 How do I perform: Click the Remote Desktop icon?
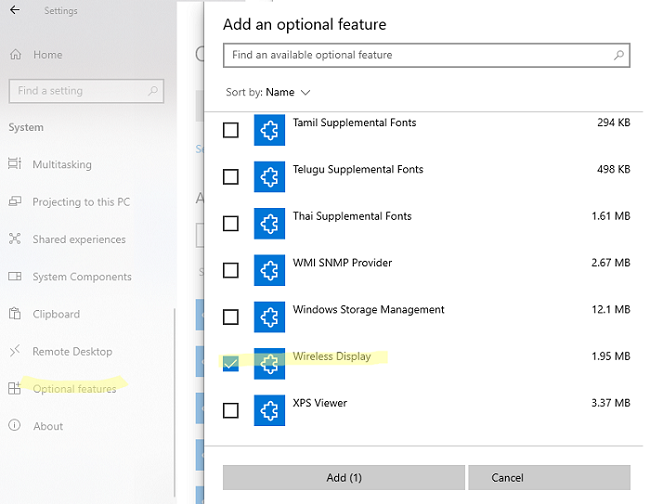[x=15, y=351]
